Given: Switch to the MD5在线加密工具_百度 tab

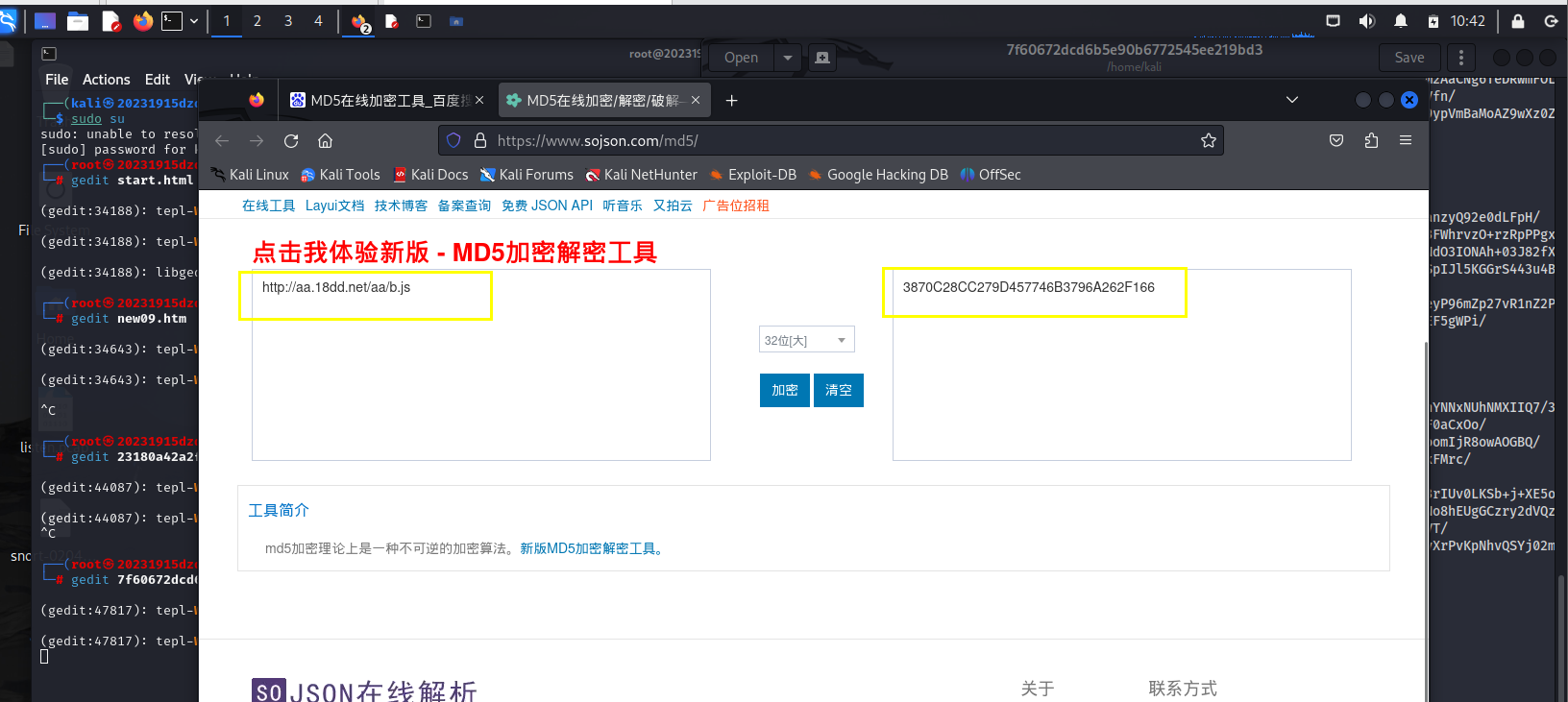Looking at the screenshot, I should pos(388,100).
